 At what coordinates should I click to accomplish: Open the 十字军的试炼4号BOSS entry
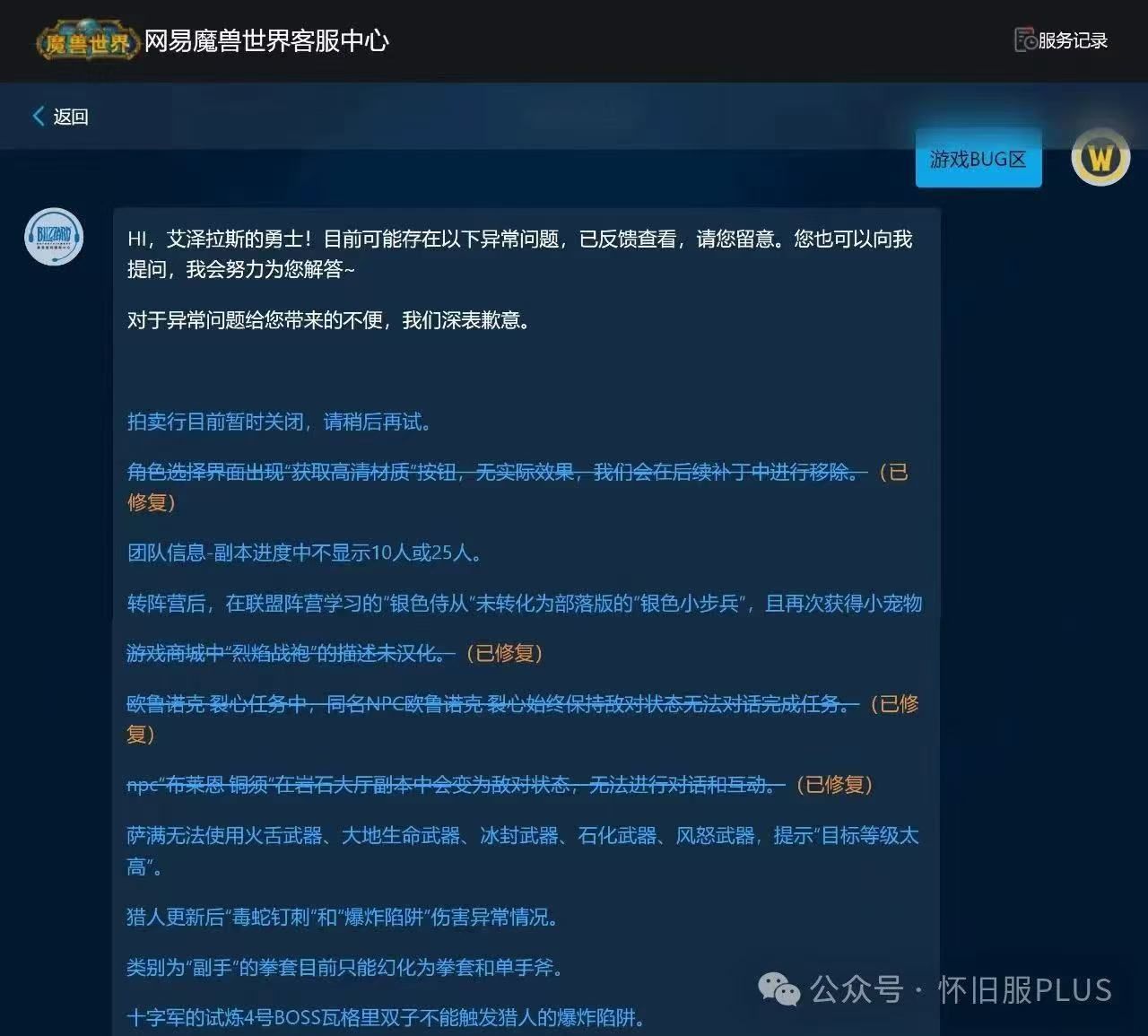click(x=386, y=1019)
